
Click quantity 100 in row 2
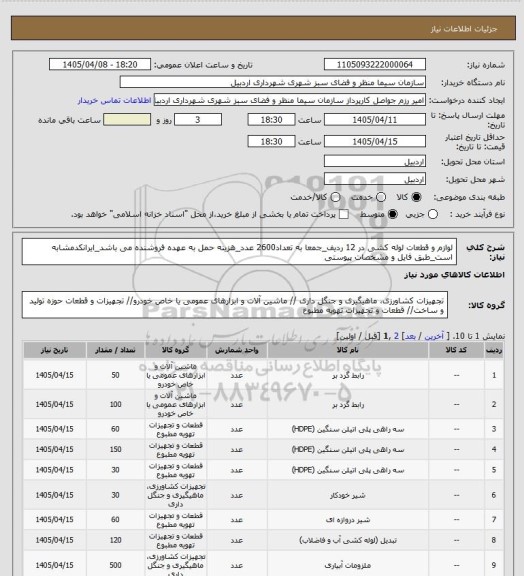[115, 404]
